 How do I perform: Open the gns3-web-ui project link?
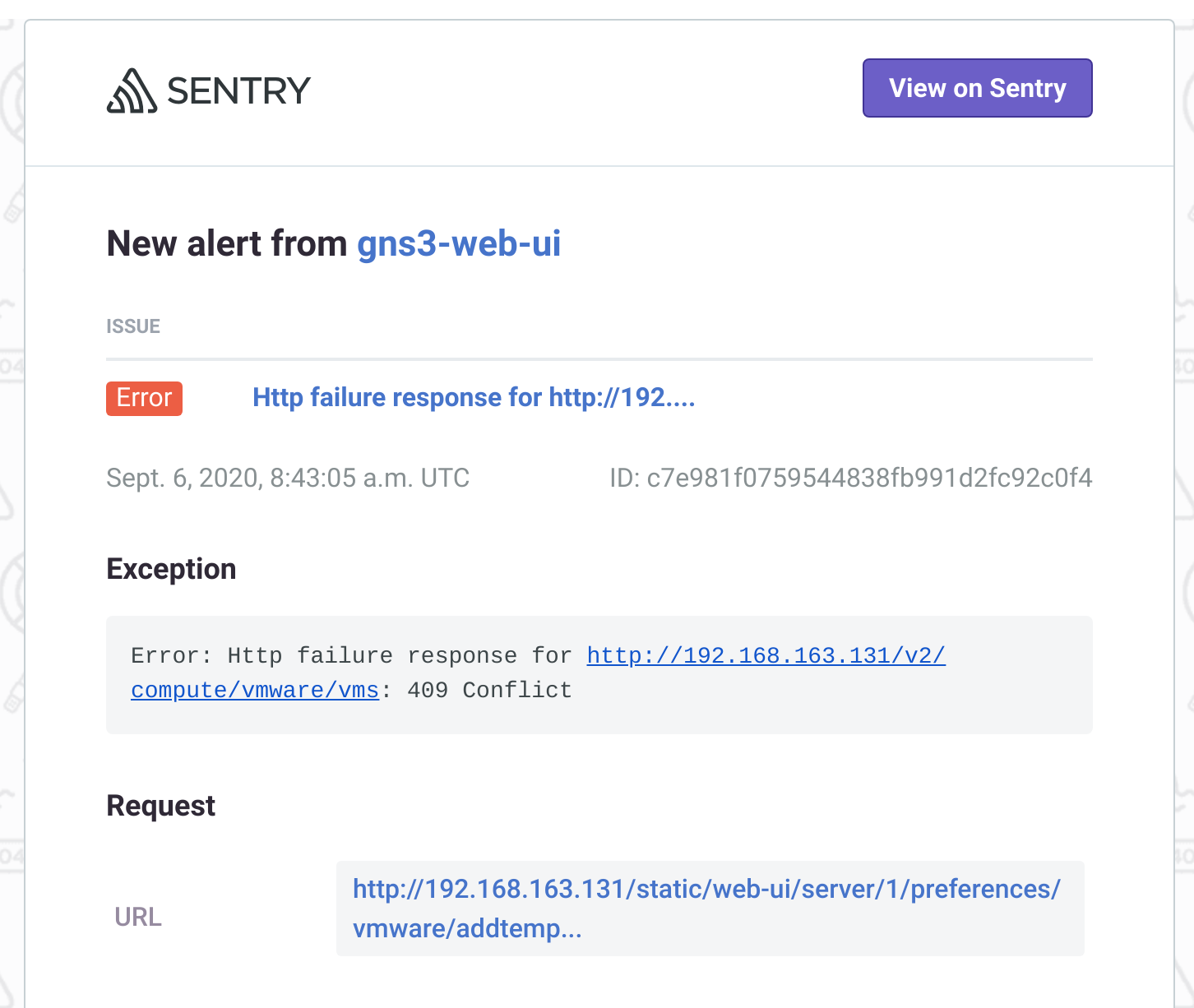(458, 243)
